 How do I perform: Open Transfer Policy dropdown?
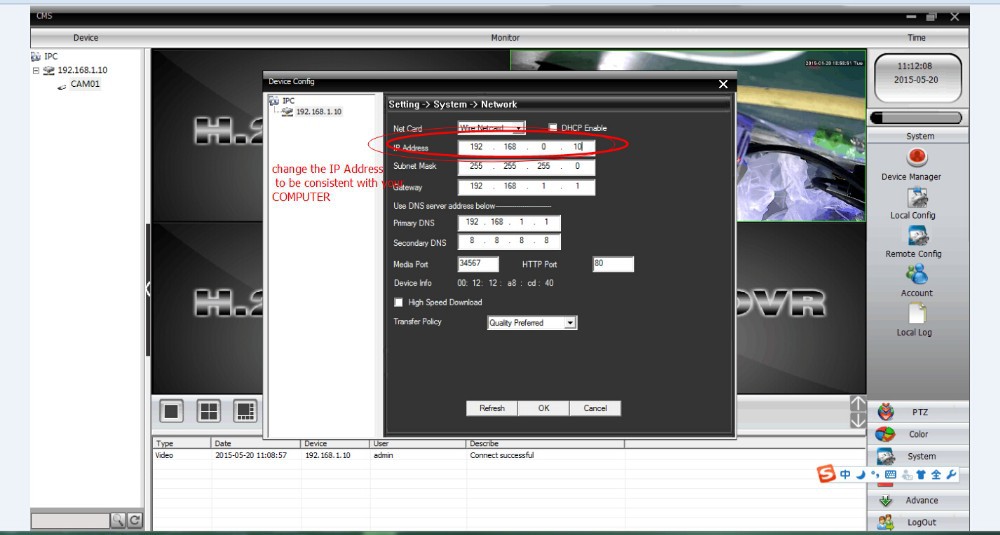(570, 323)
